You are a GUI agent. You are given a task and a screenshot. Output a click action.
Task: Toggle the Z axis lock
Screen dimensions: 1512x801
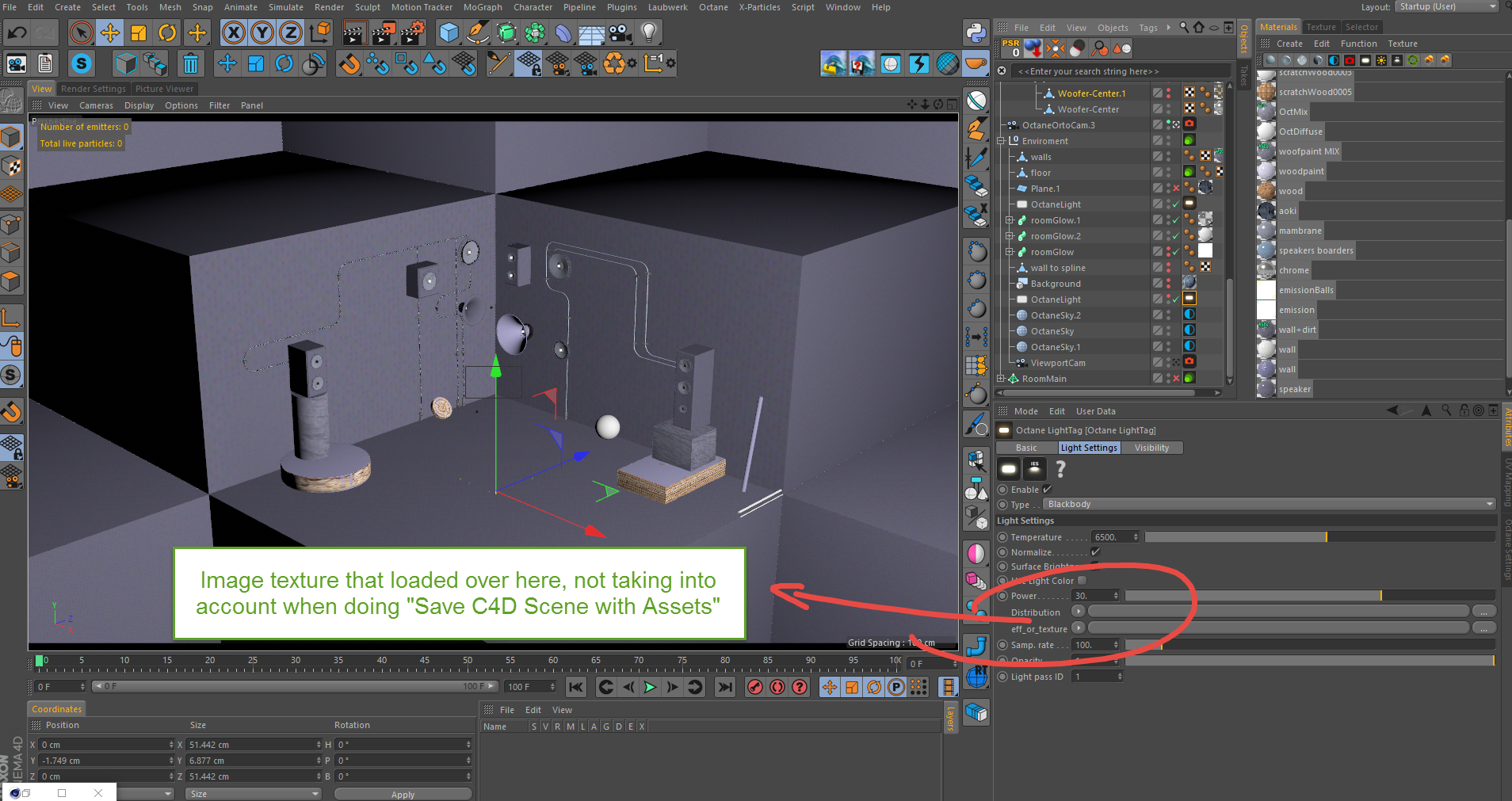point(290,33)
